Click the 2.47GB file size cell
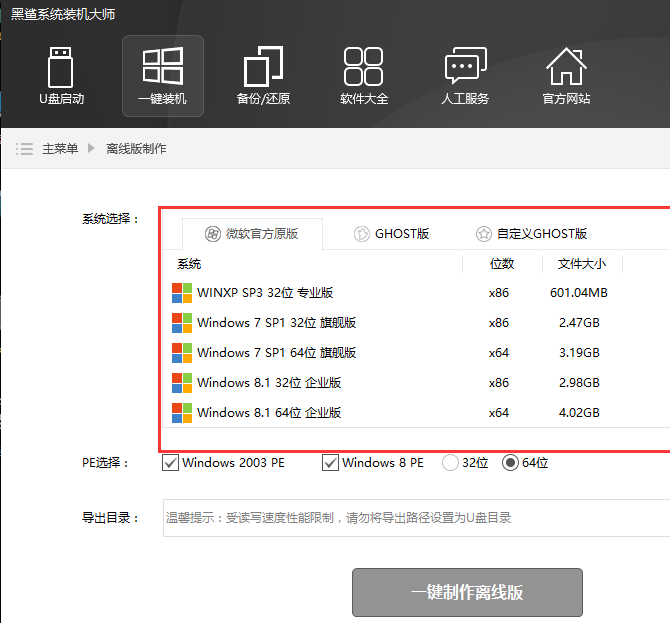The height and width of the screenshot is (623, 670). click(579, 323)
